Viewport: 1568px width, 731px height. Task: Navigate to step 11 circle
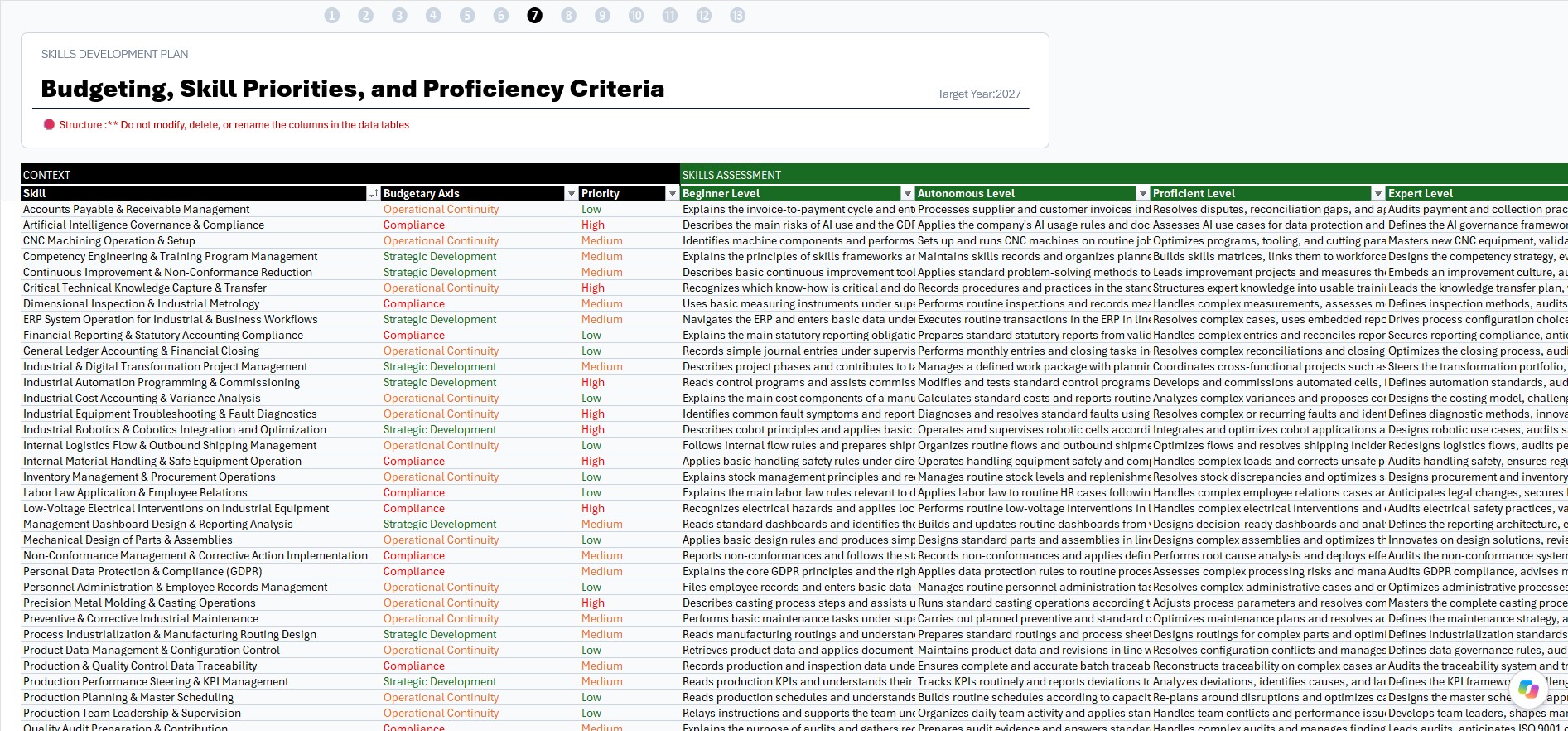670,16
